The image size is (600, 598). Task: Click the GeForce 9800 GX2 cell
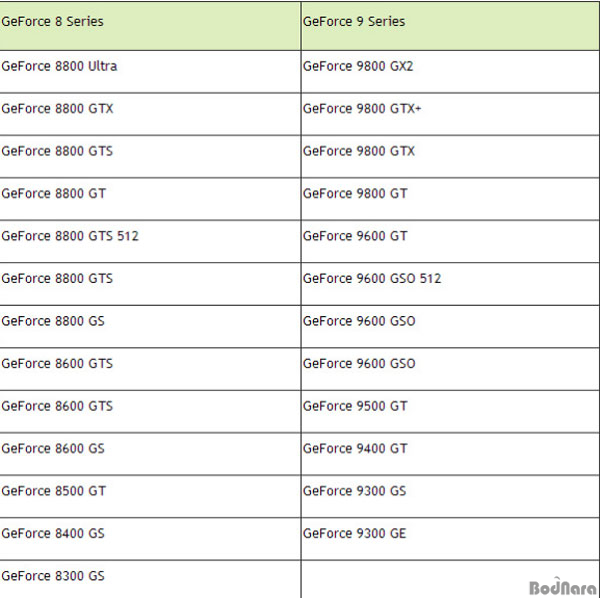point(450,72)
